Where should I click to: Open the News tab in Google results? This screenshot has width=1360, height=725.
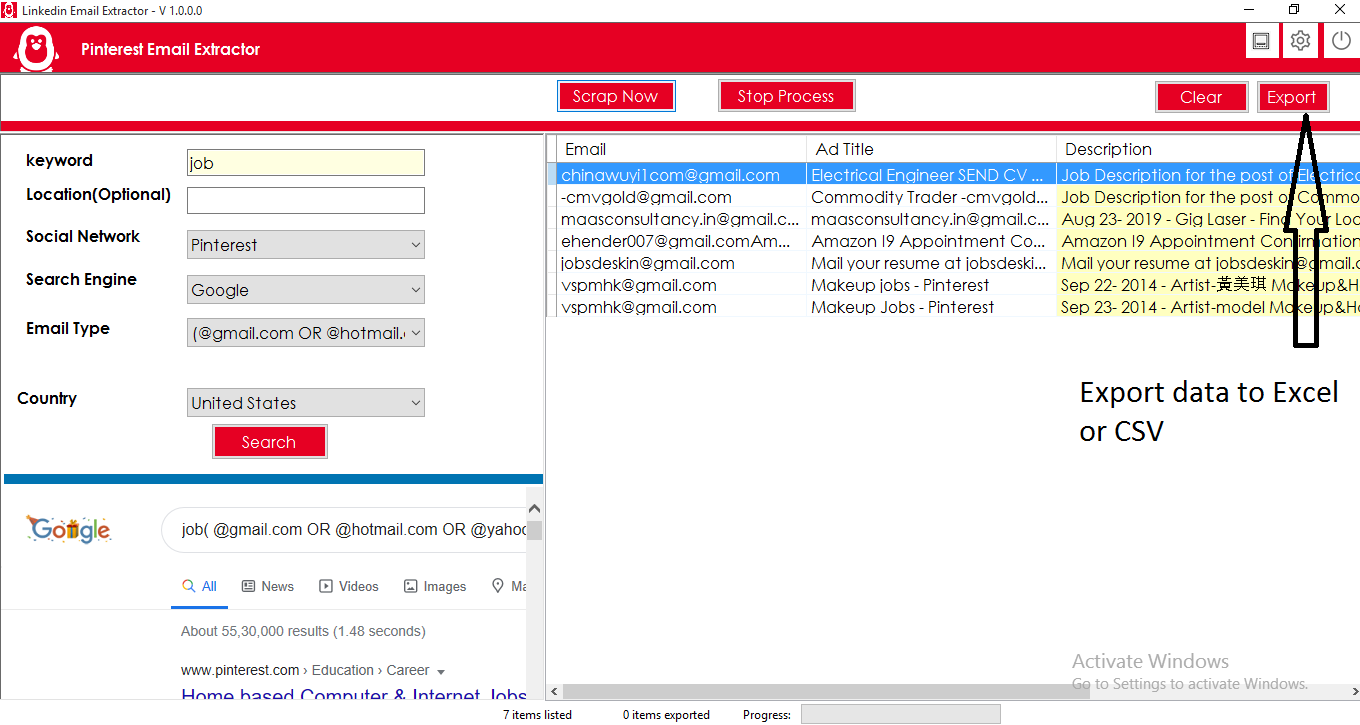tap(268, 586)
